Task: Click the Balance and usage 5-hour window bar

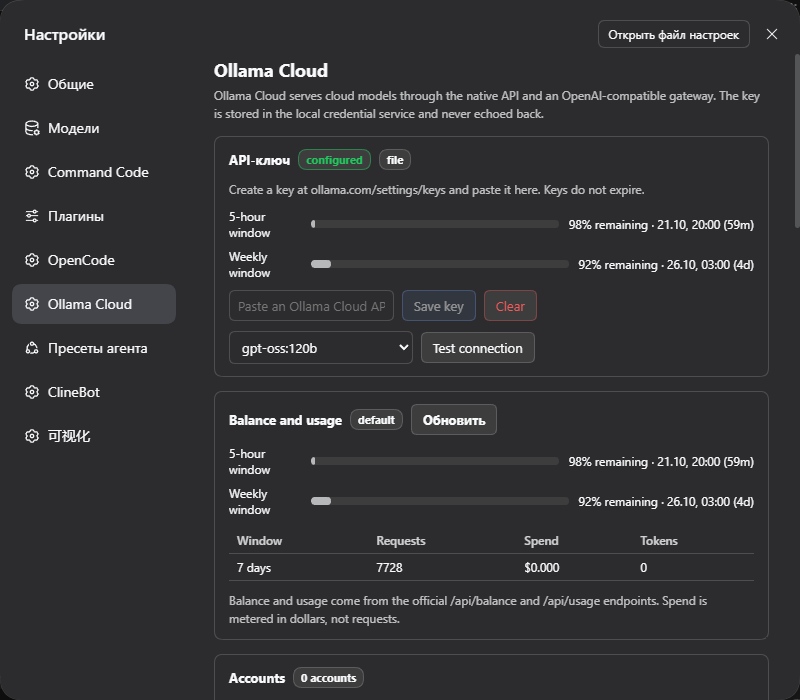Action: (x=435, y=461)
